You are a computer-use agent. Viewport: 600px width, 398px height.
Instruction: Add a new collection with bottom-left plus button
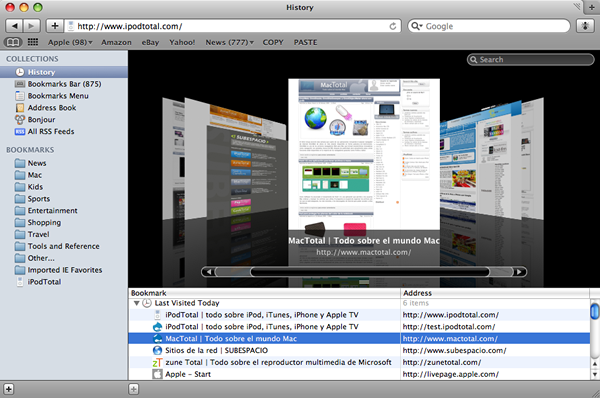(x=8, y=389)
